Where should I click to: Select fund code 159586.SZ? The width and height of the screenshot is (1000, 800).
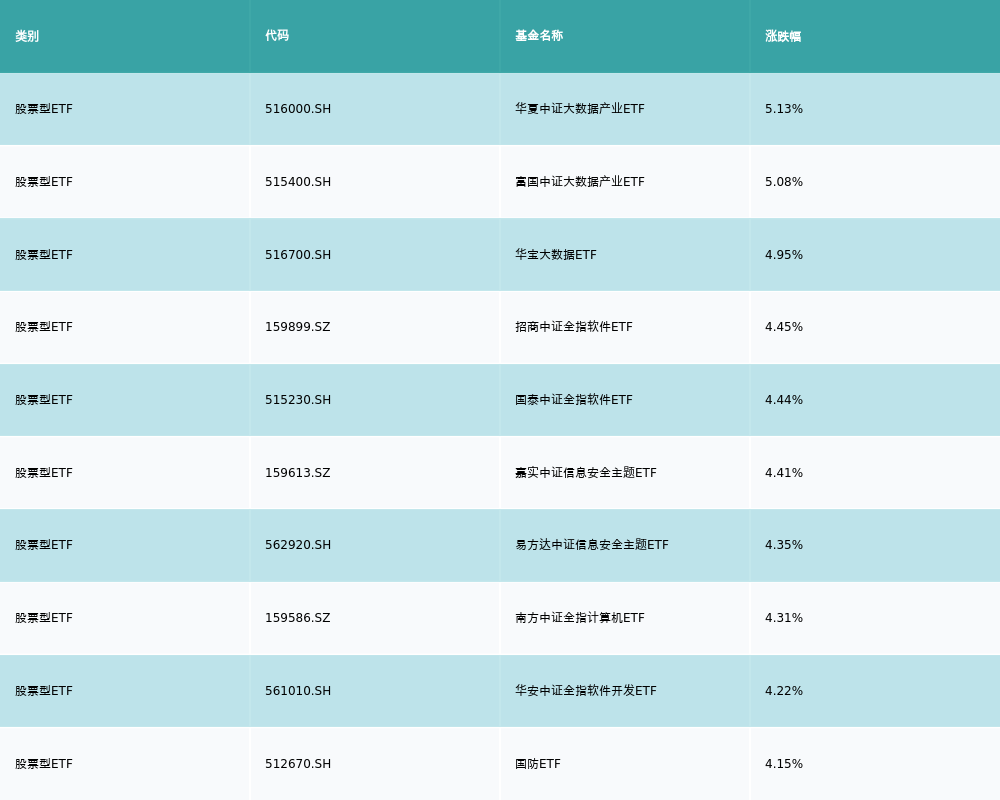click(298, 618)
